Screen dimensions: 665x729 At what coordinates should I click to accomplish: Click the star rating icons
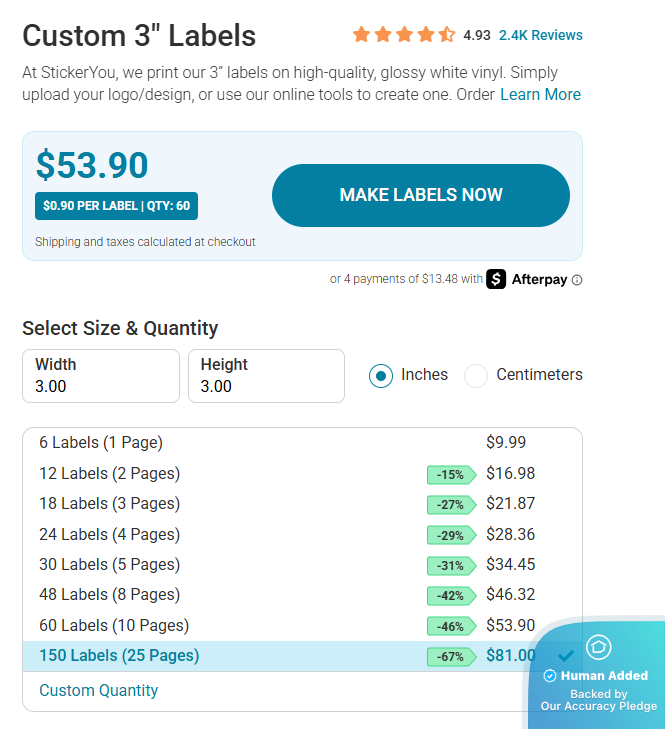[x=404, y=35]
